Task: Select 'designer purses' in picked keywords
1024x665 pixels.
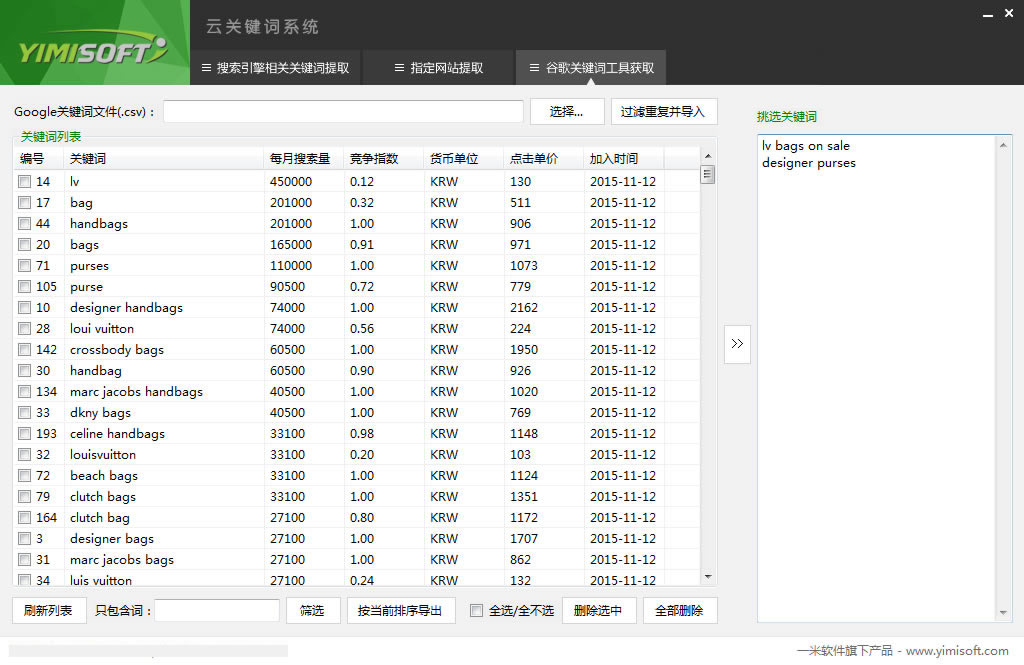Action: click(808, 163)
